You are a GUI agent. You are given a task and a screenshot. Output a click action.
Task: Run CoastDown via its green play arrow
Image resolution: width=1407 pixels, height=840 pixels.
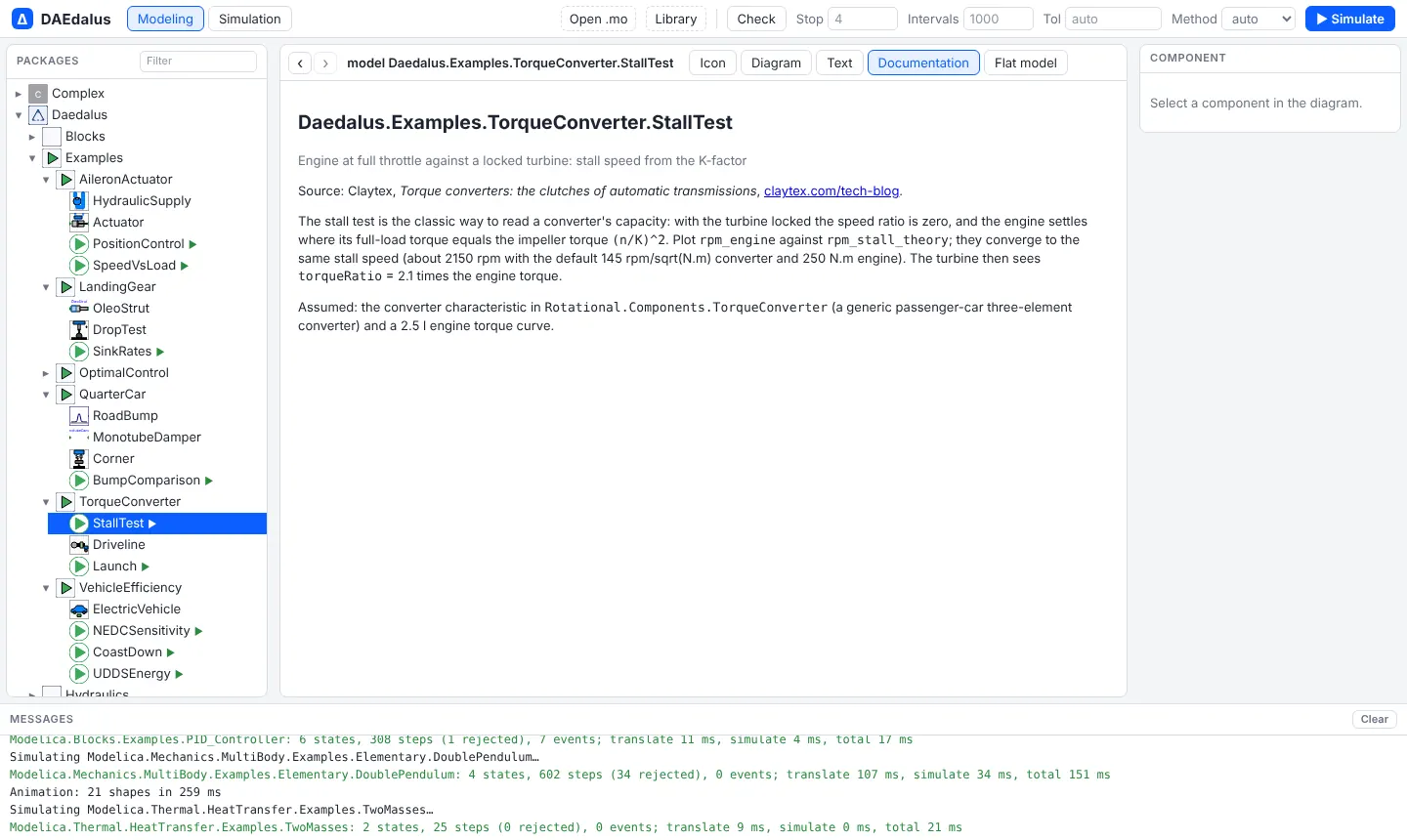point(171,652)
